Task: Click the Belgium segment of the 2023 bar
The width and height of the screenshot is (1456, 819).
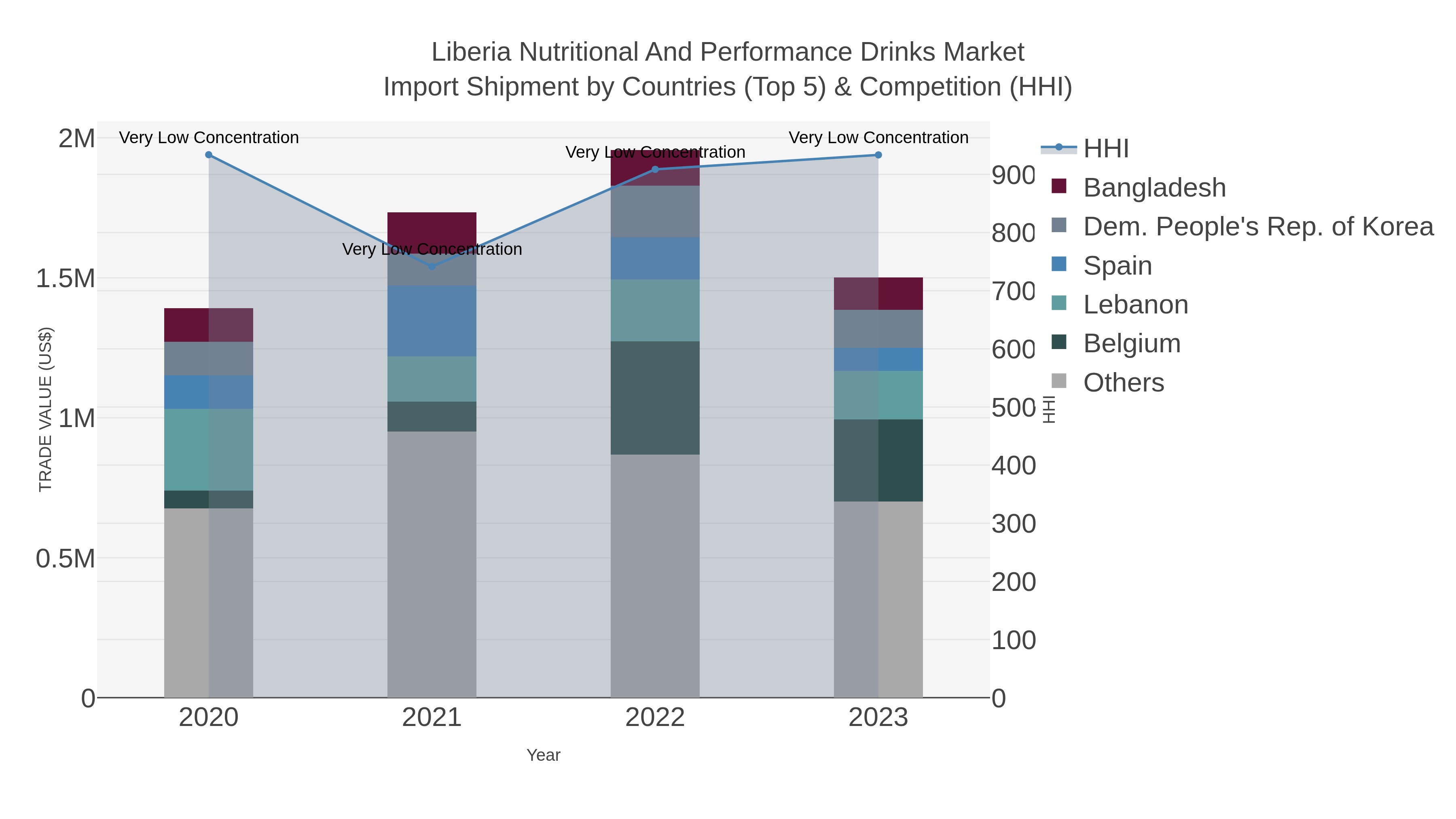Action: [x=878, y=460]
